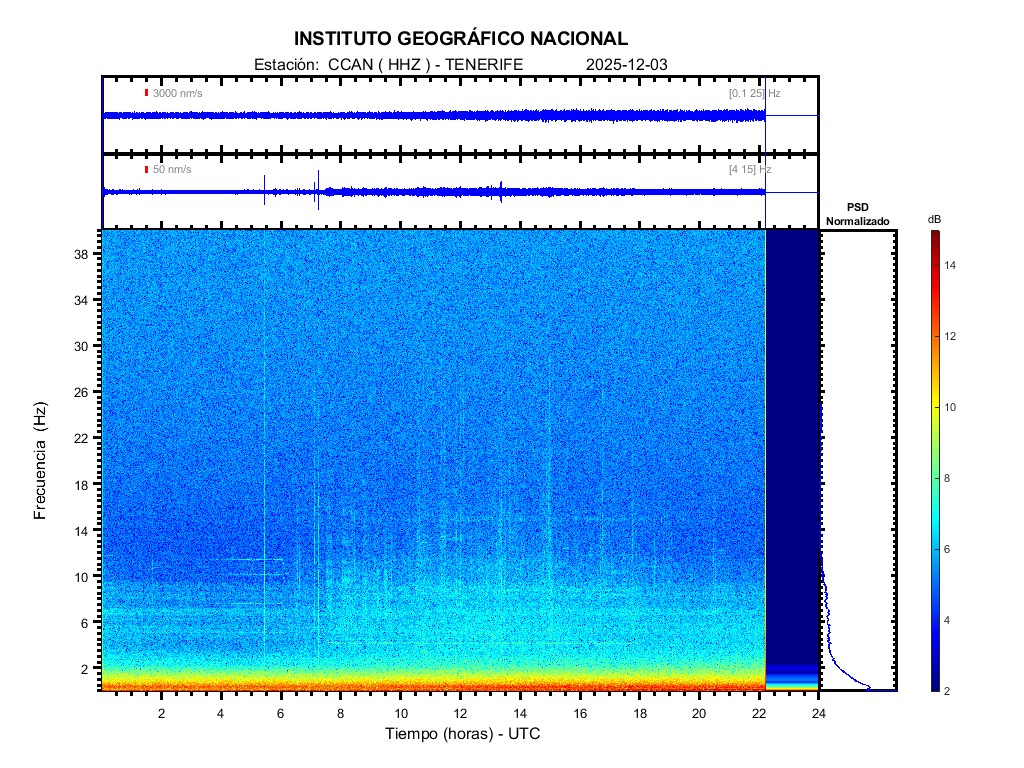Click the colorbar tick labeled 6
The width and height of the screenshot is (1024, 768).
pyautogui.click(x=952, y=549)
